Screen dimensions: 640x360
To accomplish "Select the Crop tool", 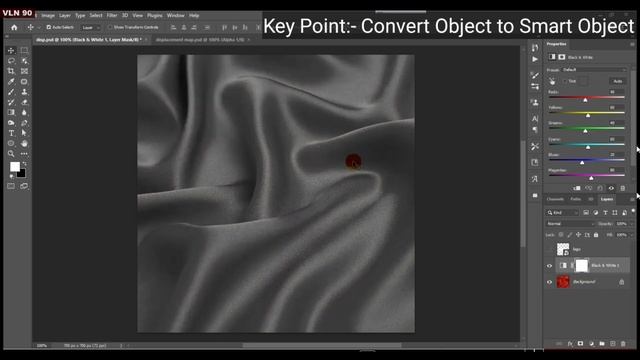I will point(11,71).
